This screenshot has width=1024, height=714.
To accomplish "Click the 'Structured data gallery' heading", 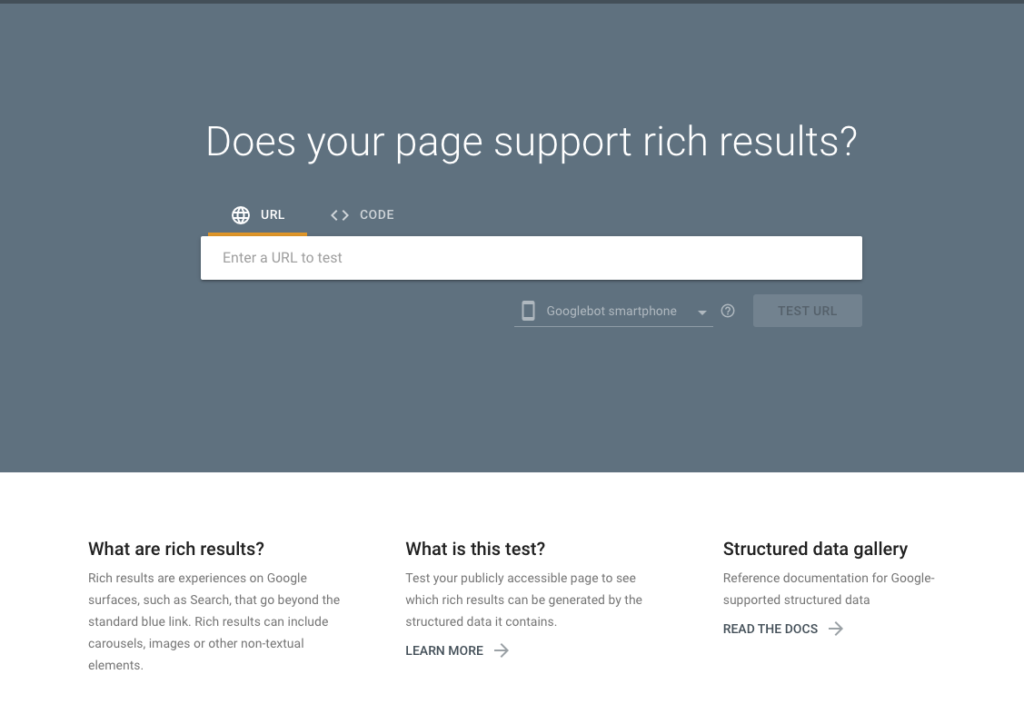I will pyautogui.click(x=815, y=549).
